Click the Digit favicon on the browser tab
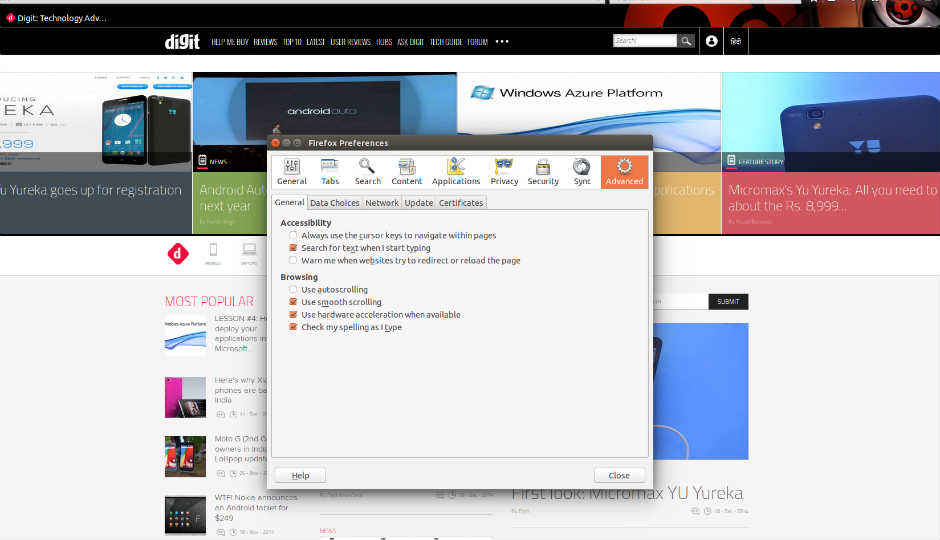Screen dimensions: 940x540 (10, 18)
